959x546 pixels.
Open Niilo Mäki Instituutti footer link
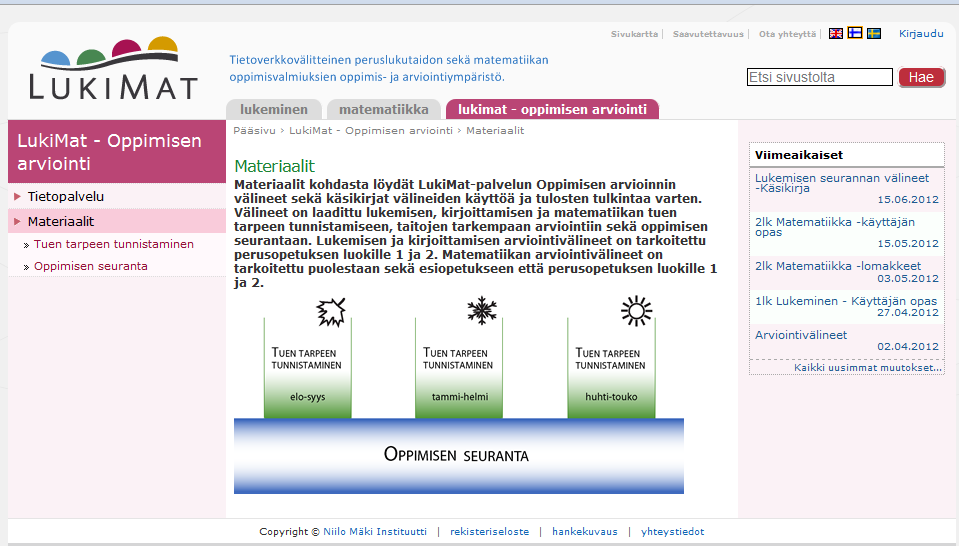pyautogui.click(x=375, y=532)
